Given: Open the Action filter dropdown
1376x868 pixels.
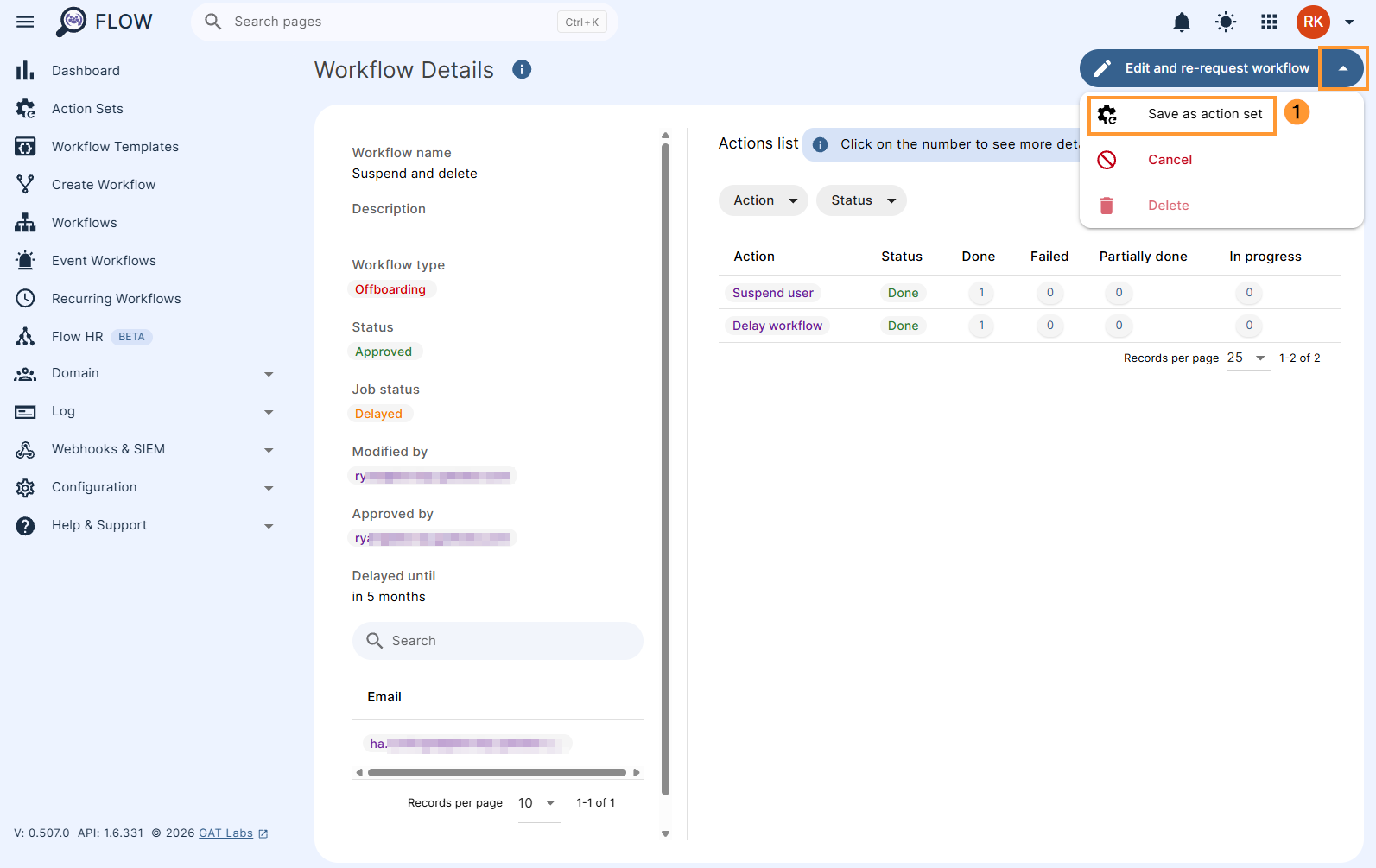Looking at the screenshot, I should [764, 200].
